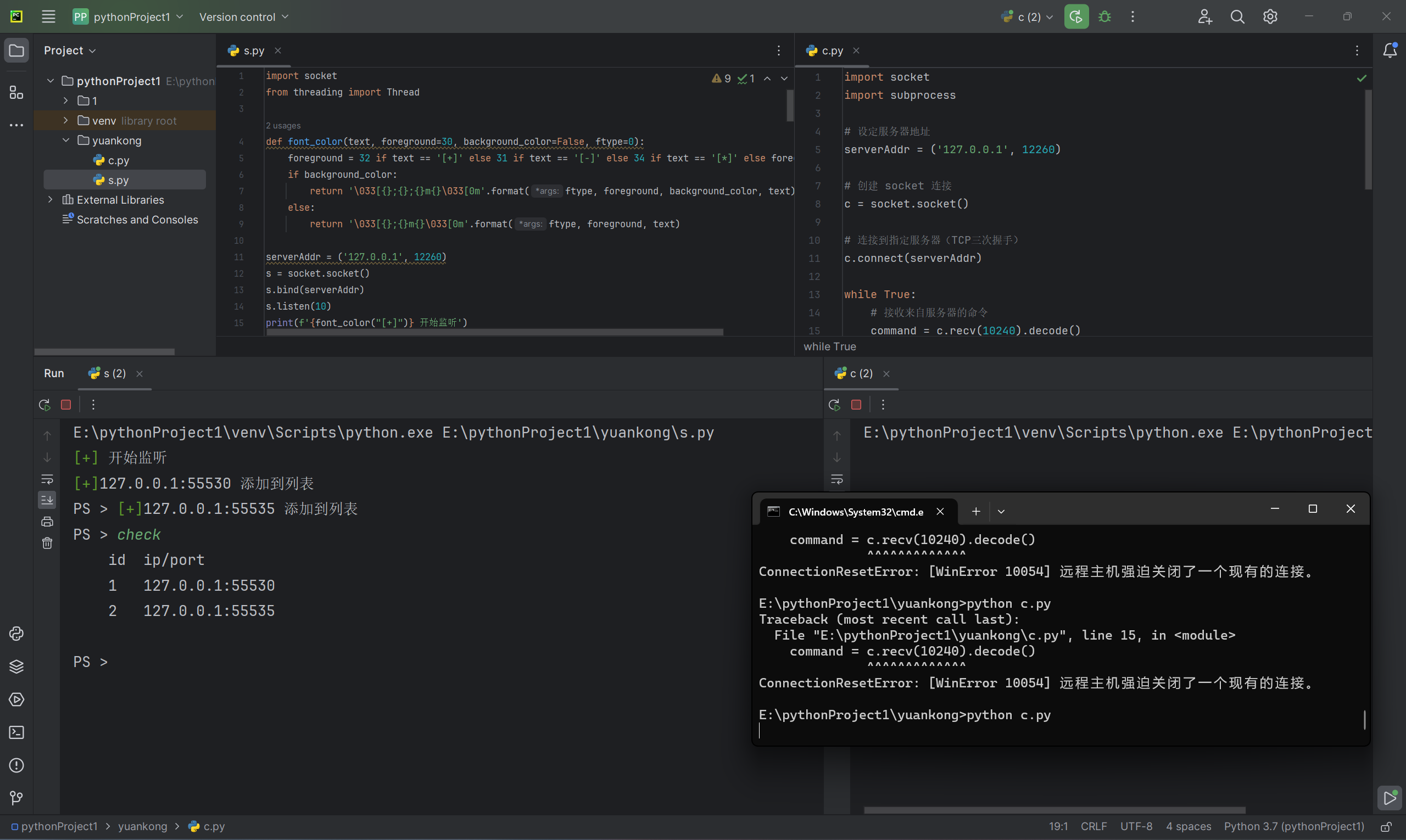Start debugging with the bug icon

(x=1104, y=16)
